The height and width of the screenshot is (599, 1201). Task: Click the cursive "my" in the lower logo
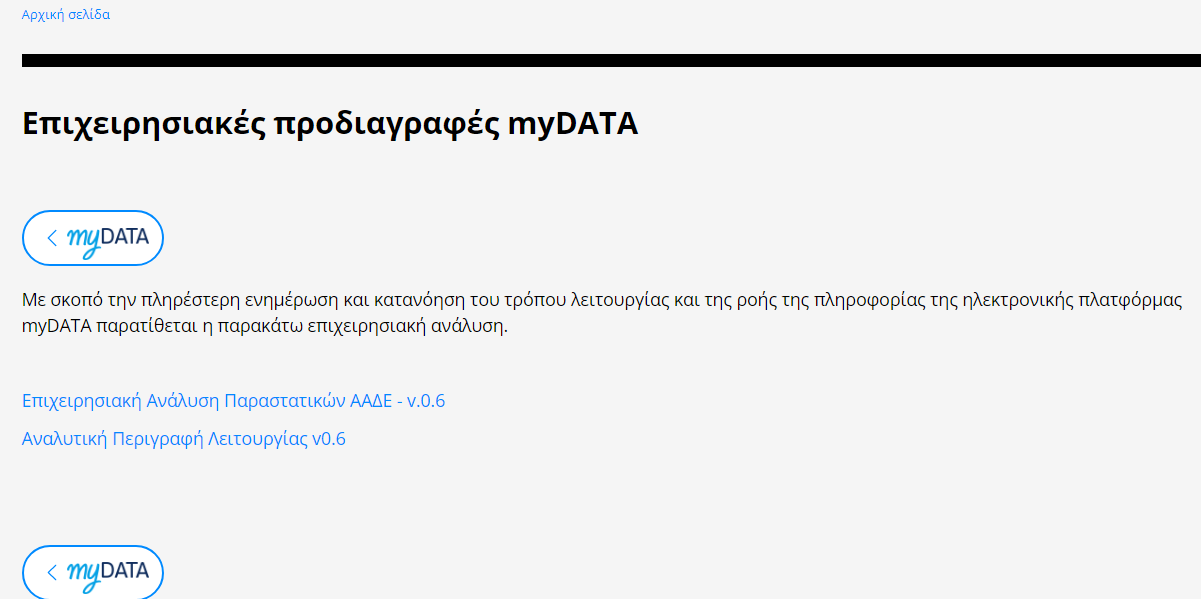click(x=84, y=575)
